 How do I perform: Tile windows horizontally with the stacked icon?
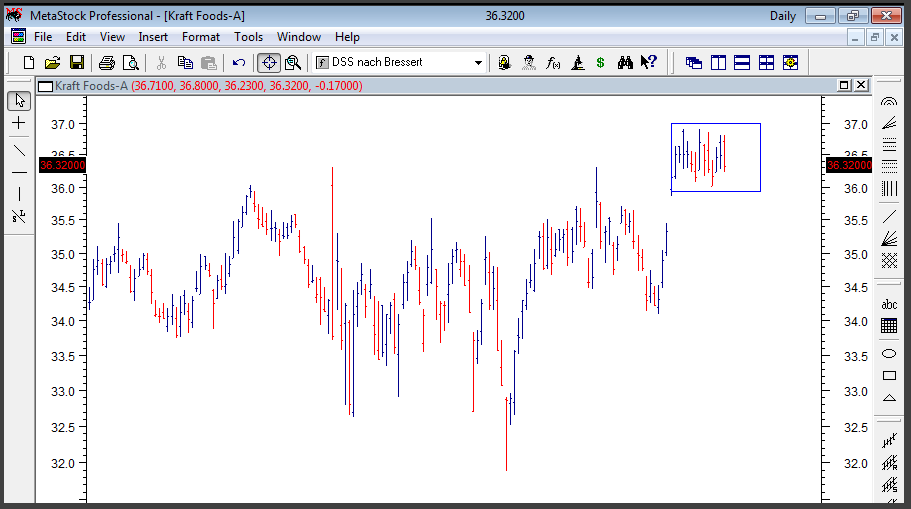pyautogui.click(x=742, y=63)
